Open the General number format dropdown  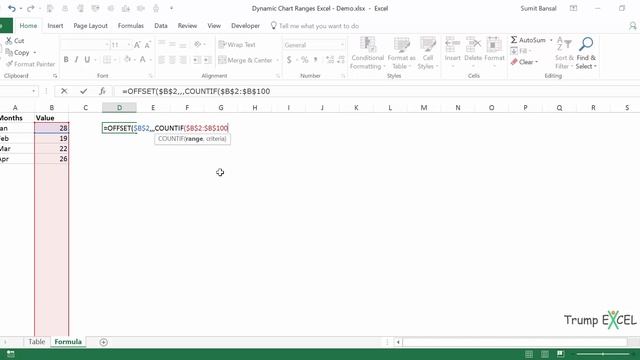pos(342,45)
